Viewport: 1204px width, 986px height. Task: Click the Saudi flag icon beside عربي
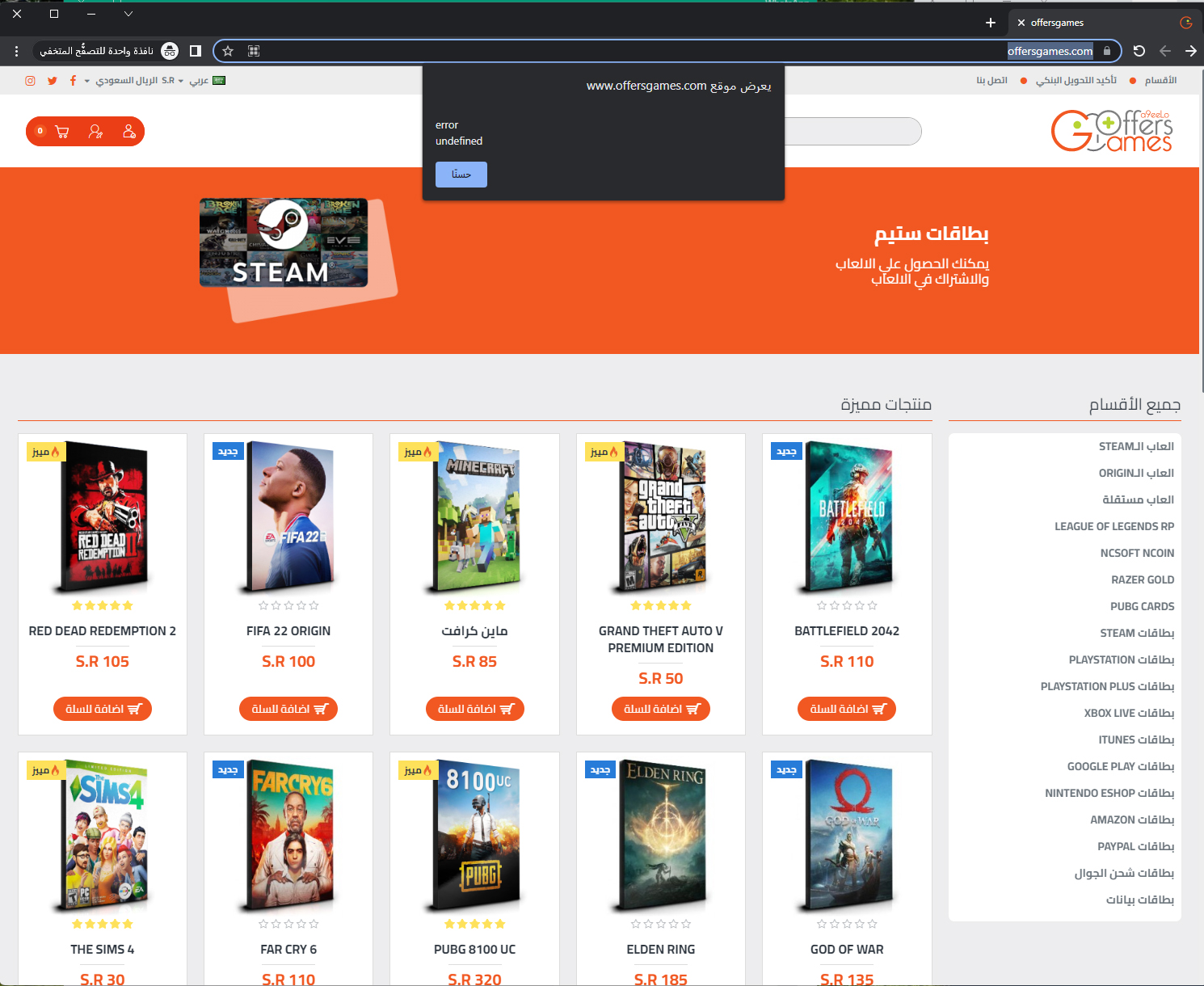(219, 81)
